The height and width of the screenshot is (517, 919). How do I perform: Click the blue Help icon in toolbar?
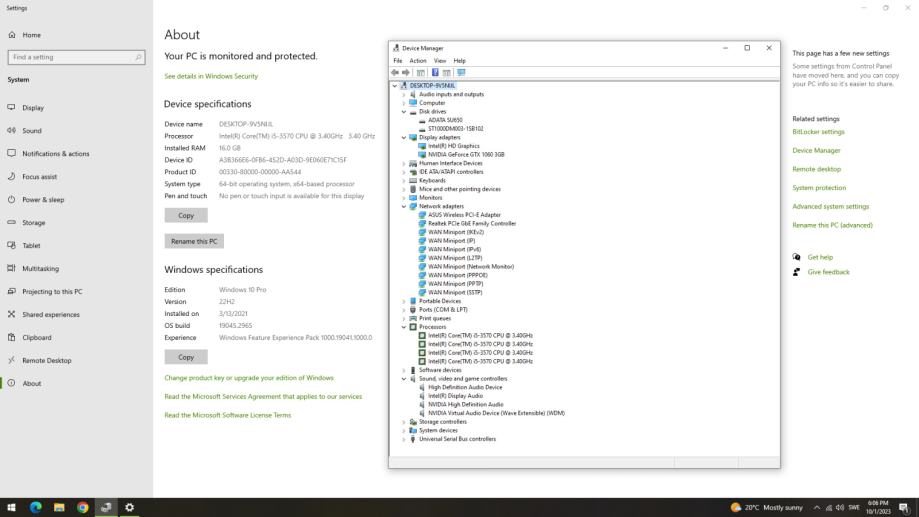[x=435, y=73]
